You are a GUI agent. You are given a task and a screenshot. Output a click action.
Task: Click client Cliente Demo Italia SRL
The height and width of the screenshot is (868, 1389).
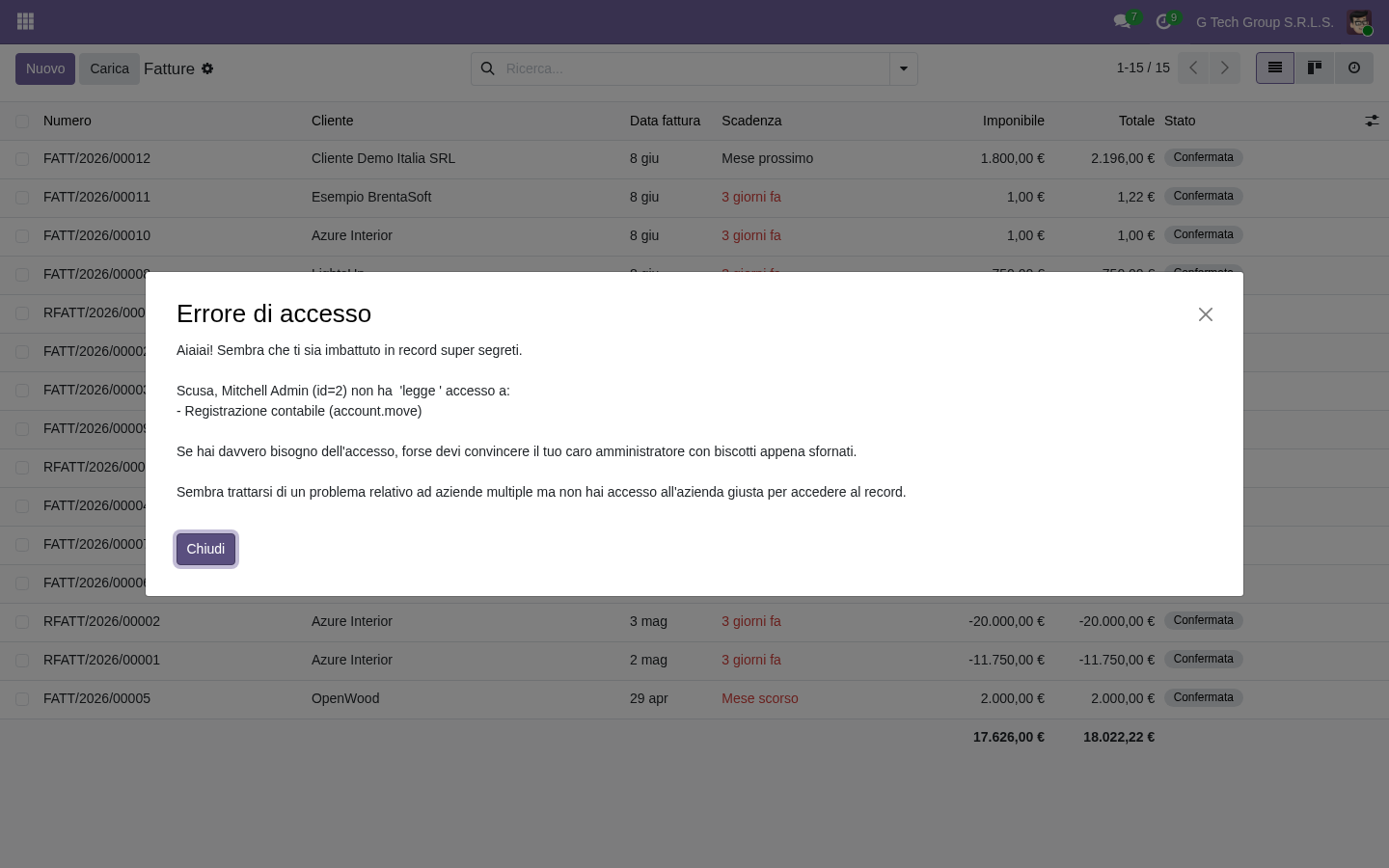(383, 158)
